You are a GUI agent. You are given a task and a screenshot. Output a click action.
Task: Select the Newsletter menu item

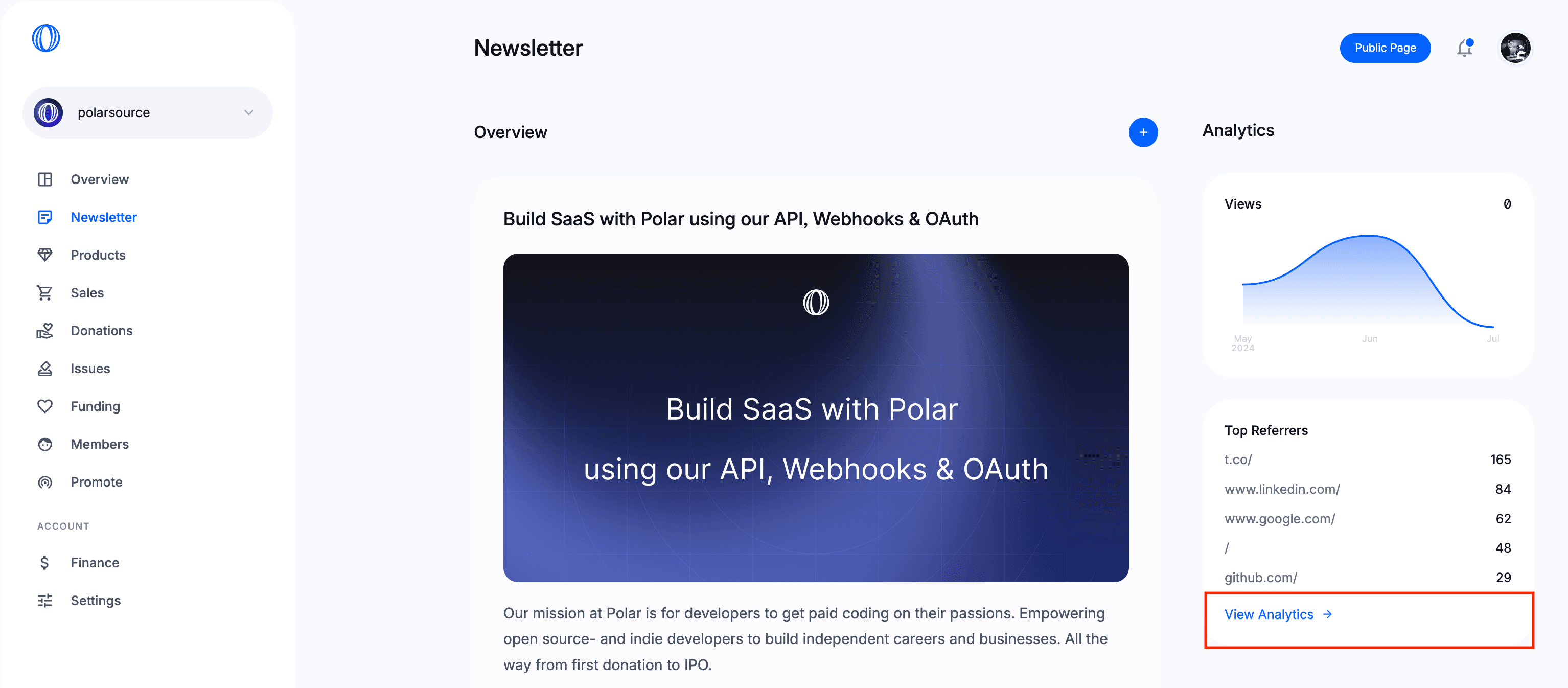[103, 216]
